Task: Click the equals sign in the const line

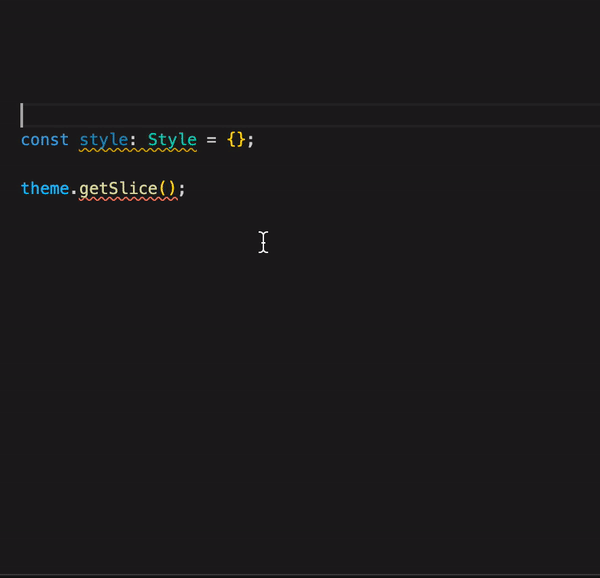Action: tap(211, 140)
